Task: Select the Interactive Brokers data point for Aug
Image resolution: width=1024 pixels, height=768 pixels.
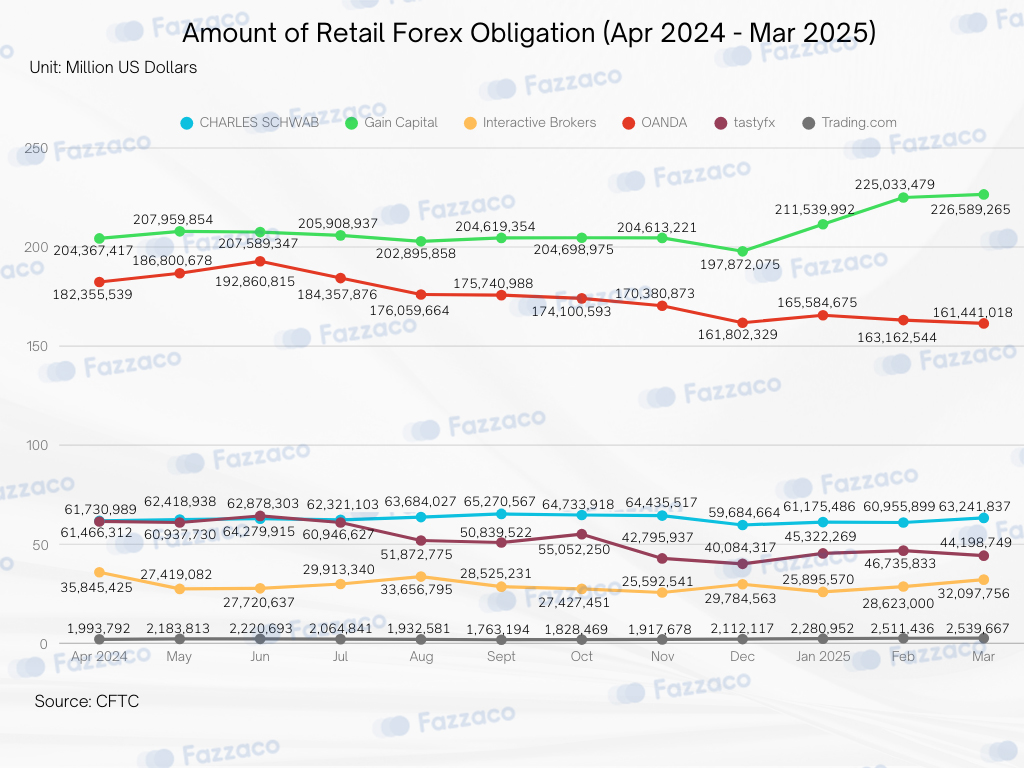Action: coord(421,577)
